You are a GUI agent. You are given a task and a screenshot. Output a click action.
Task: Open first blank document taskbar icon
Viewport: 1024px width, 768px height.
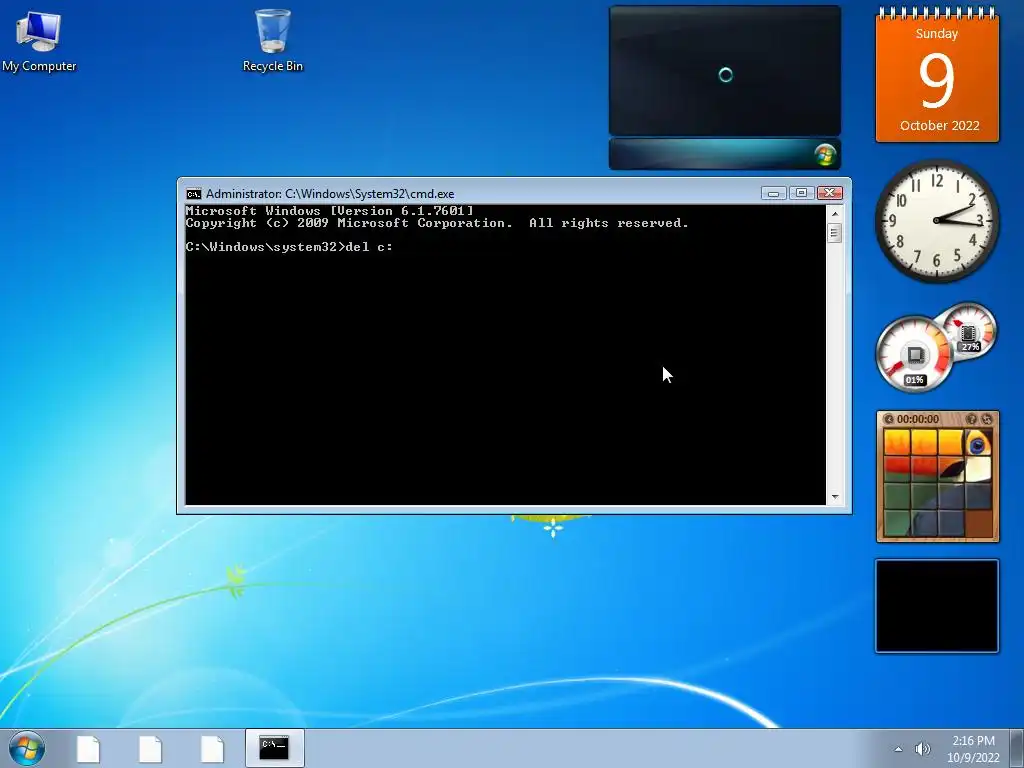(88, 748)
